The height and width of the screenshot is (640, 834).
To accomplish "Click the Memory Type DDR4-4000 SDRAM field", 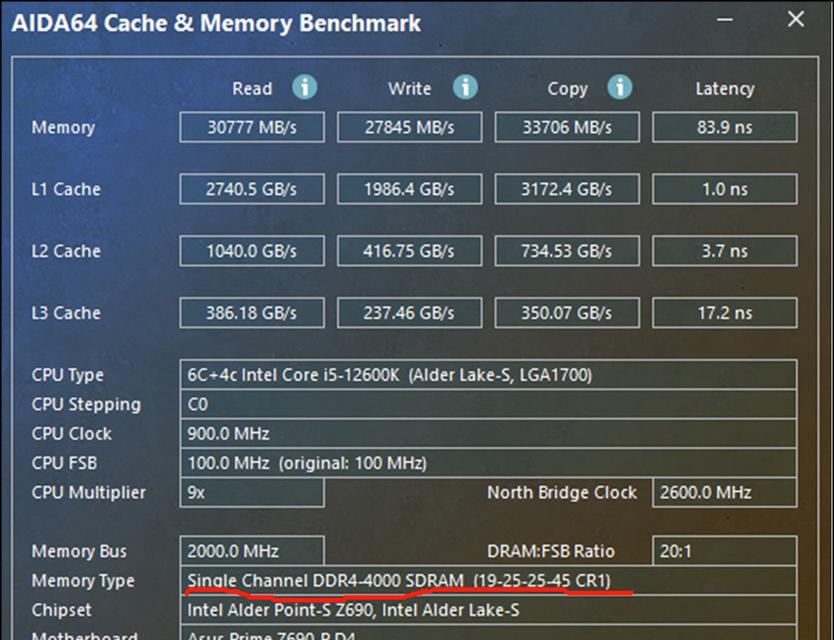I will click(488, 580).
